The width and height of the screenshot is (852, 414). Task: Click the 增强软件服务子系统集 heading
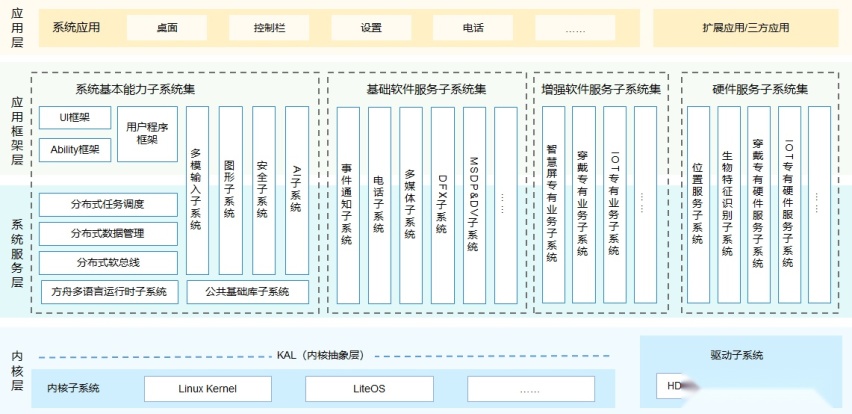(x=601, y=89)
